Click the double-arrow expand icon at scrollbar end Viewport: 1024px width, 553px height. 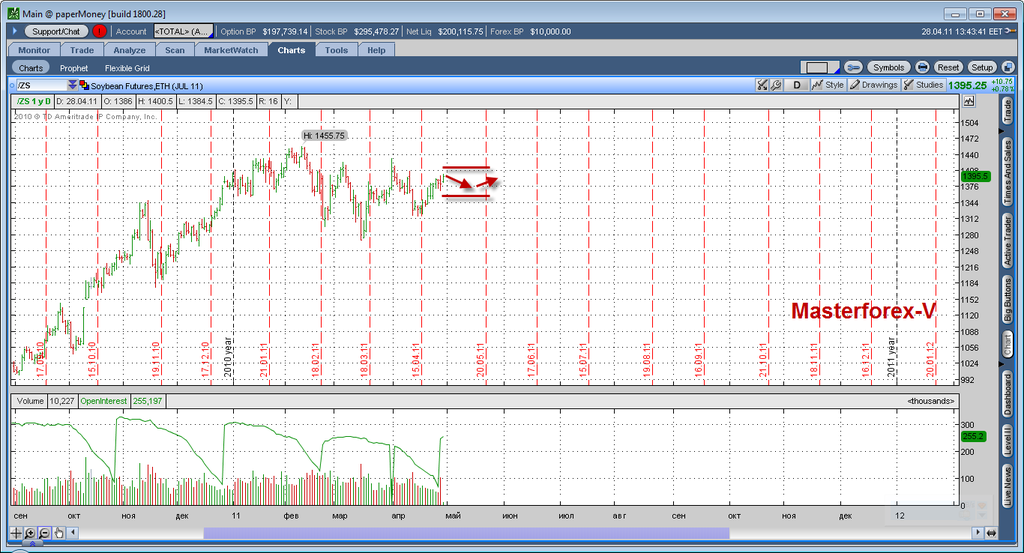click(991, 533)
